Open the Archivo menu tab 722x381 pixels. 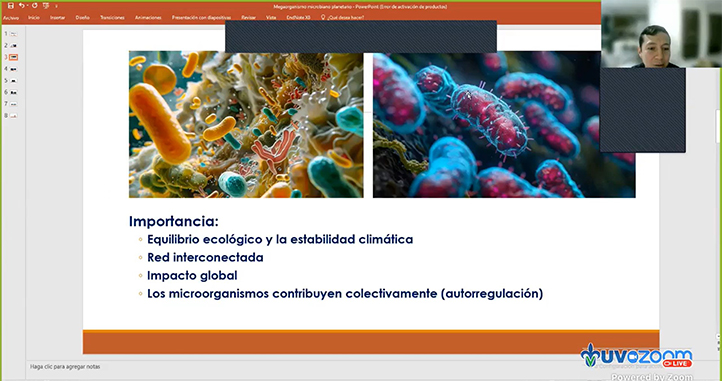[x=11, y=18]
